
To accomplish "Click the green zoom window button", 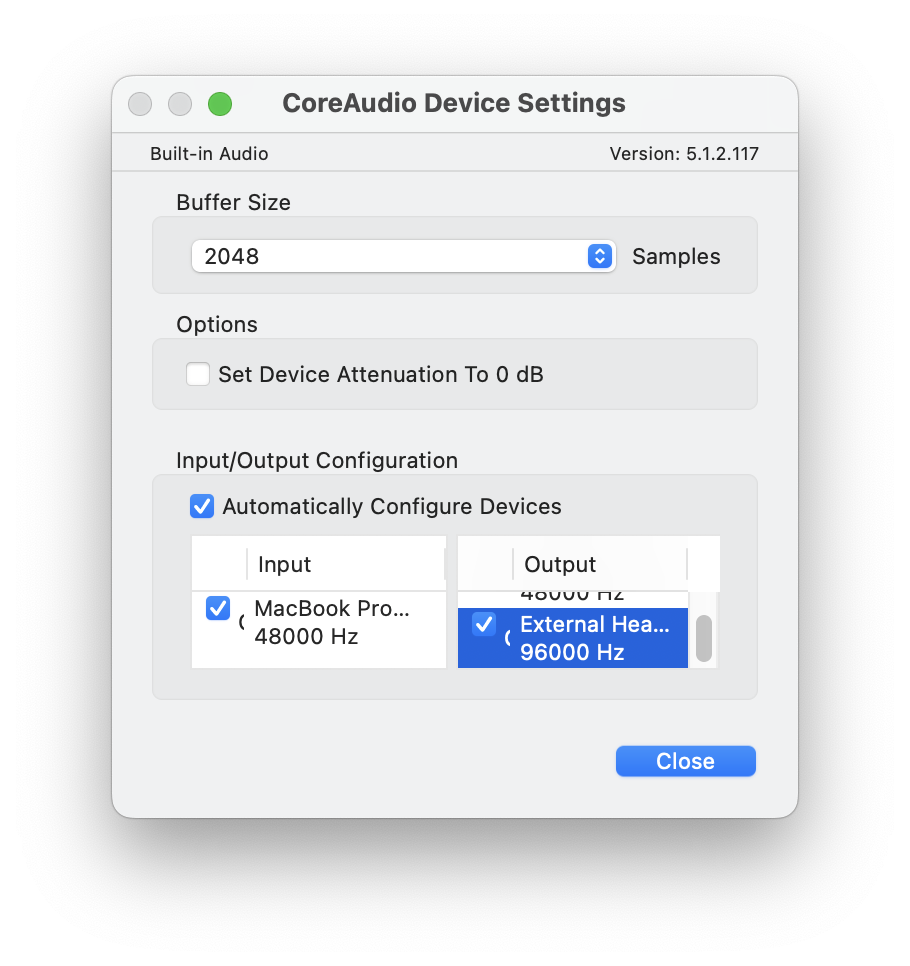I will pos(219,104).
